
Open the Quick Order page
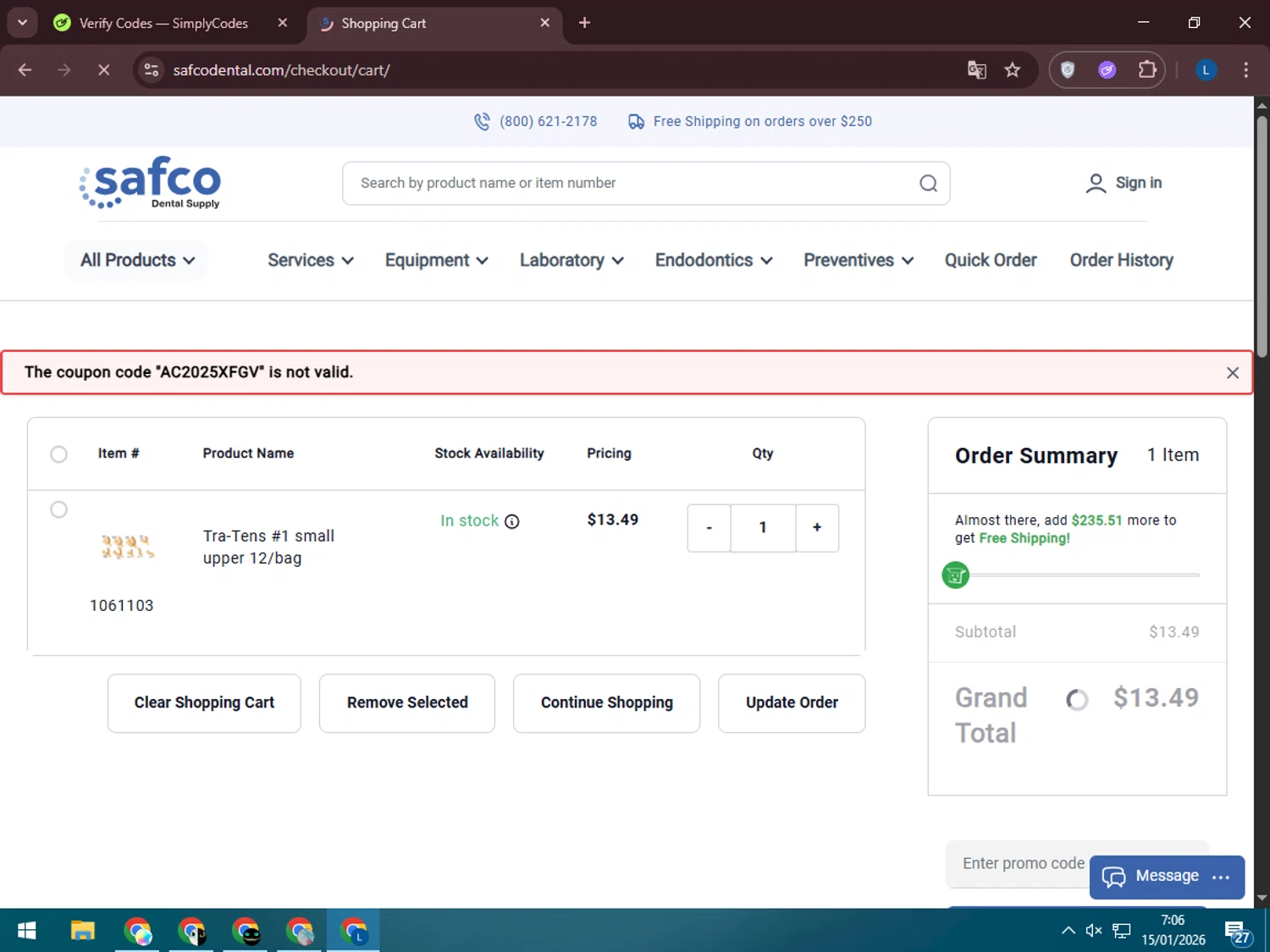click(x=991, y=261)
